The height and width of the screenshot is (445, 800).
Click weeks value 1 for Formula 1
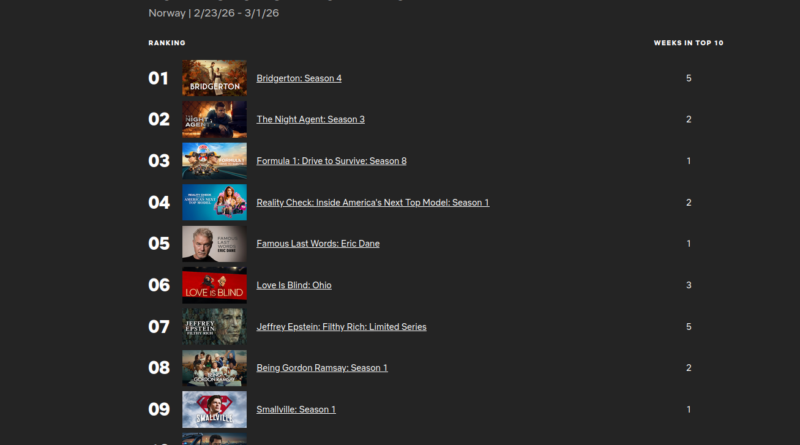tap(689, 161)
